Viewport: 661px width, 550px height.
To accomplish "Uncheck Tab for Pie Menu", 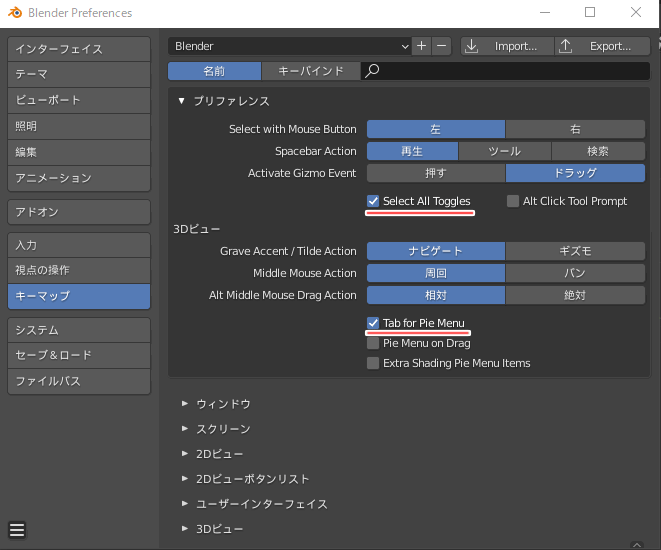I will coord(374,323).
